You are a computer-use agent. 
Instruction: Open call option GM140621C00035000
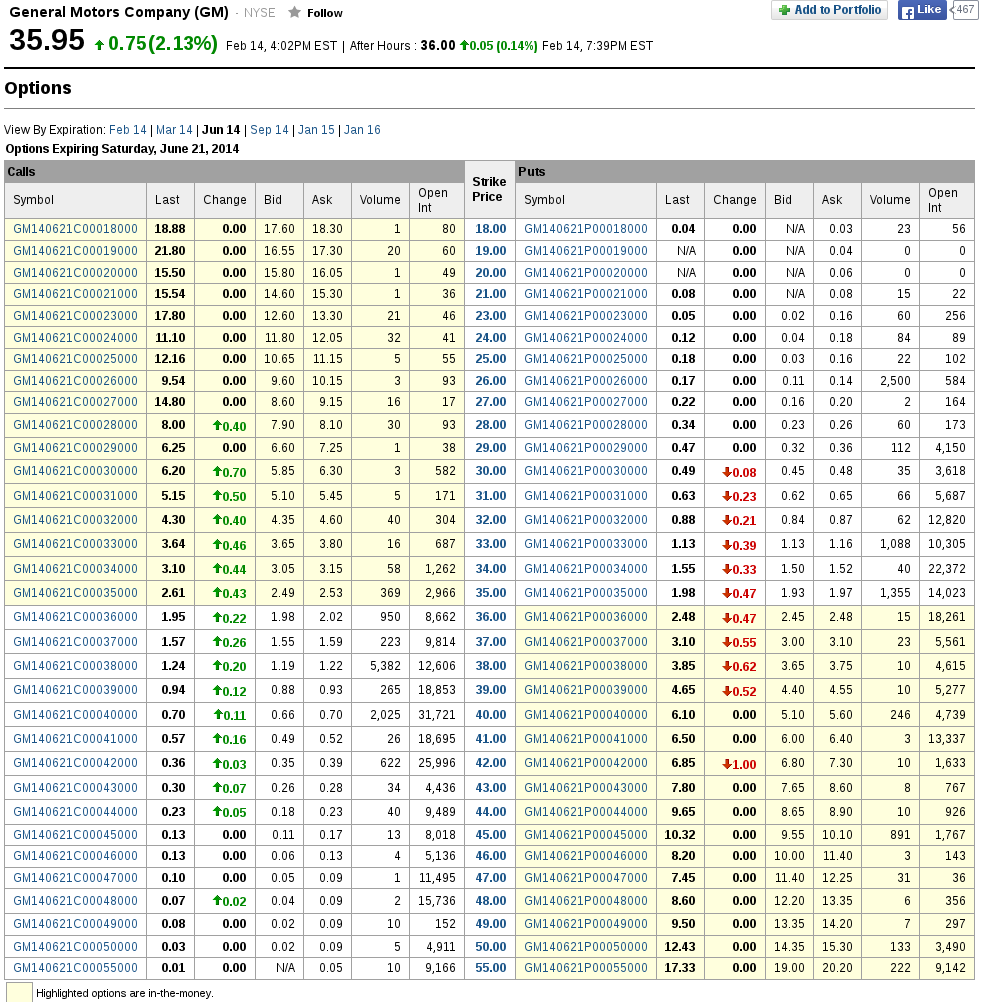pos(75,593)
